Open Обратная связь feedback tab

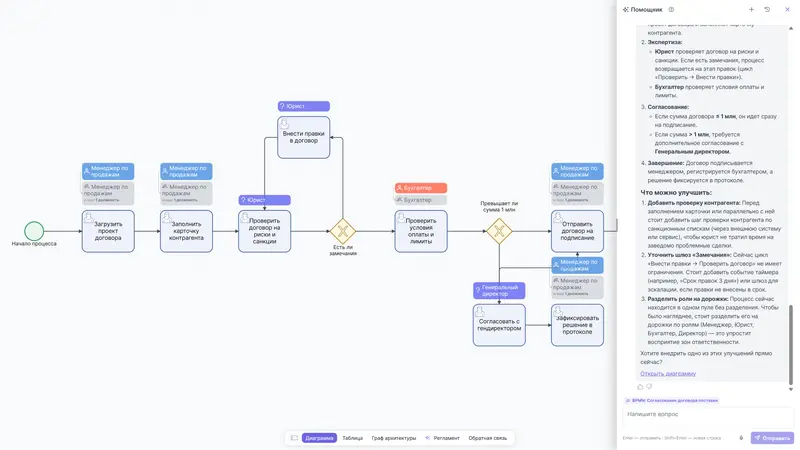pos(488,438)
